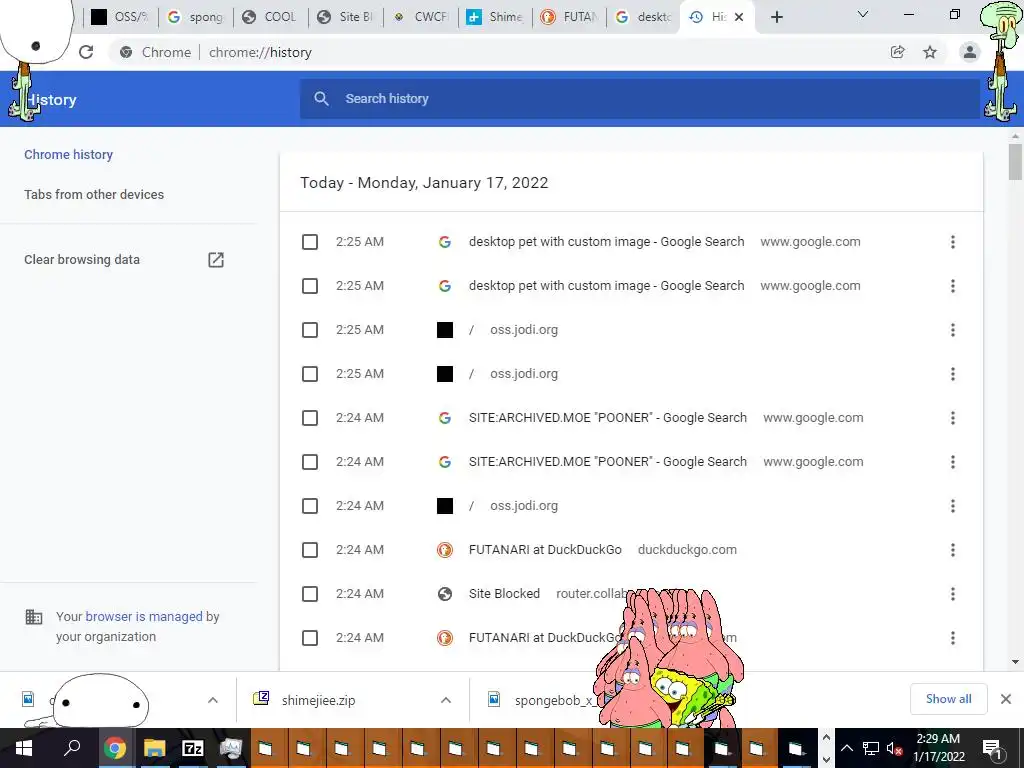1024x768 pixels.
Task: Click the history page vertical scrollbar thumb
Action: pyautogui.click(x=1015, y=161)
